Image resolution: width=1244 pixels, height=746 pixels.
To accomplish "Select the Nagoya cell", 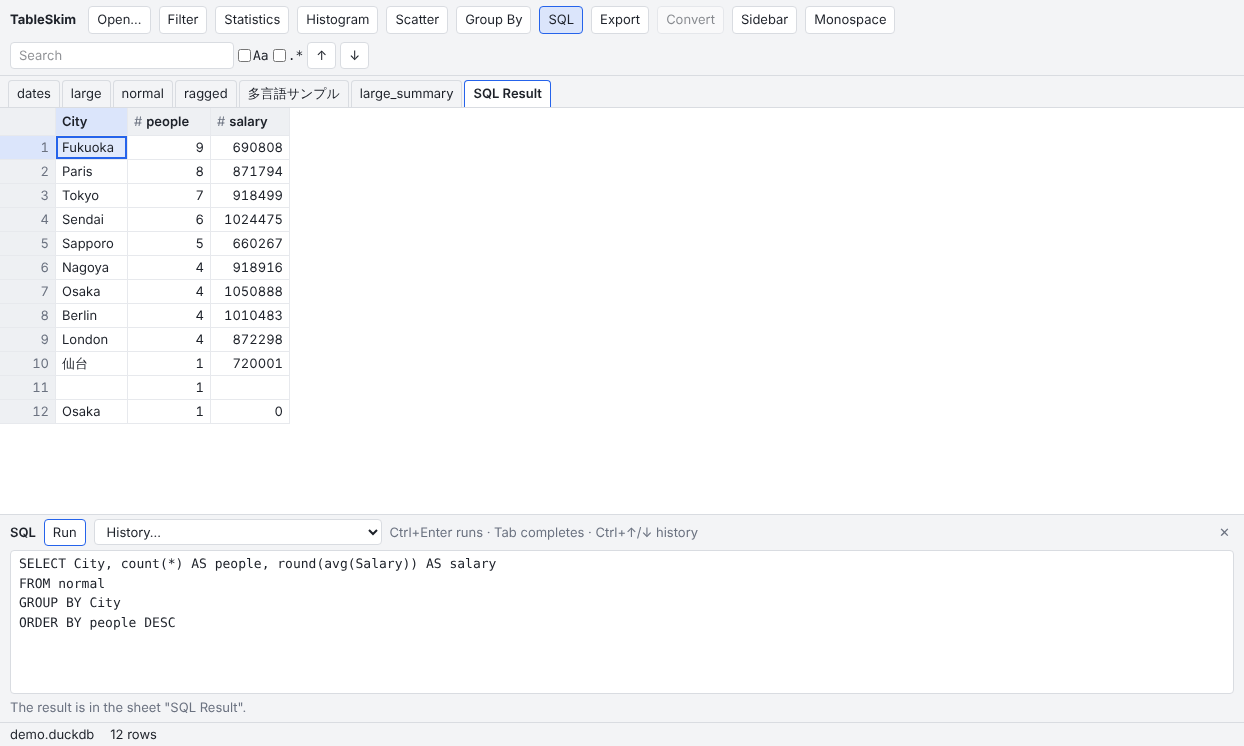I will 91,267.
